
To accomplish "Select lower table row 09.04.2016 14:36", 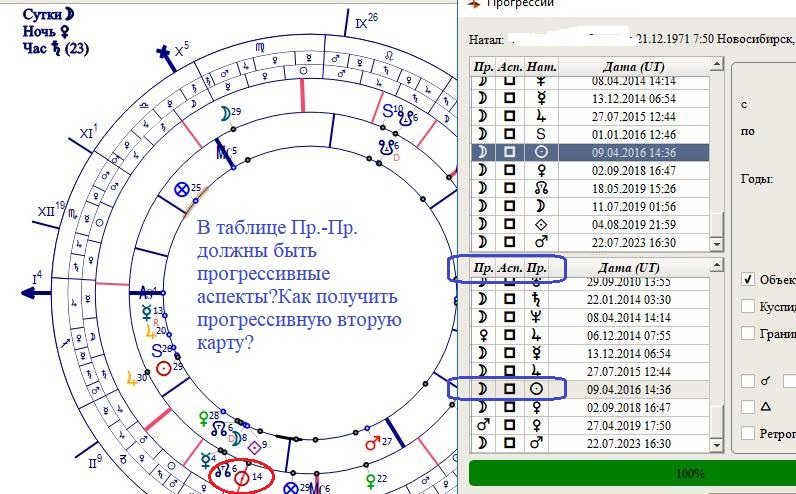I will pyautogui.click(x=590, y=389).
